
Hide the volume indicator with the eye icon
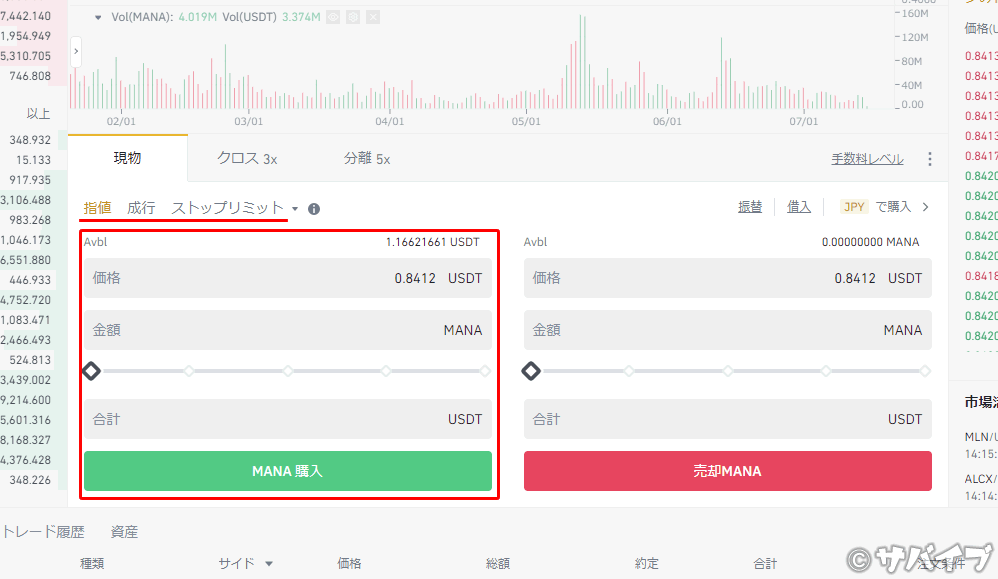333,17
